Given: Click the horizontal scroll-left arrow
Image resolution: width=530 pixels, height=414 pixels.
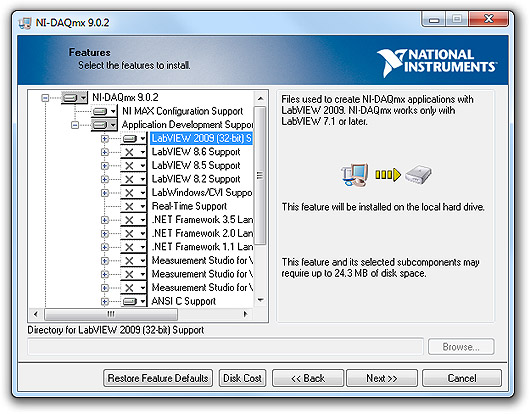Looking at the screenshot, I should click(36, 314).
